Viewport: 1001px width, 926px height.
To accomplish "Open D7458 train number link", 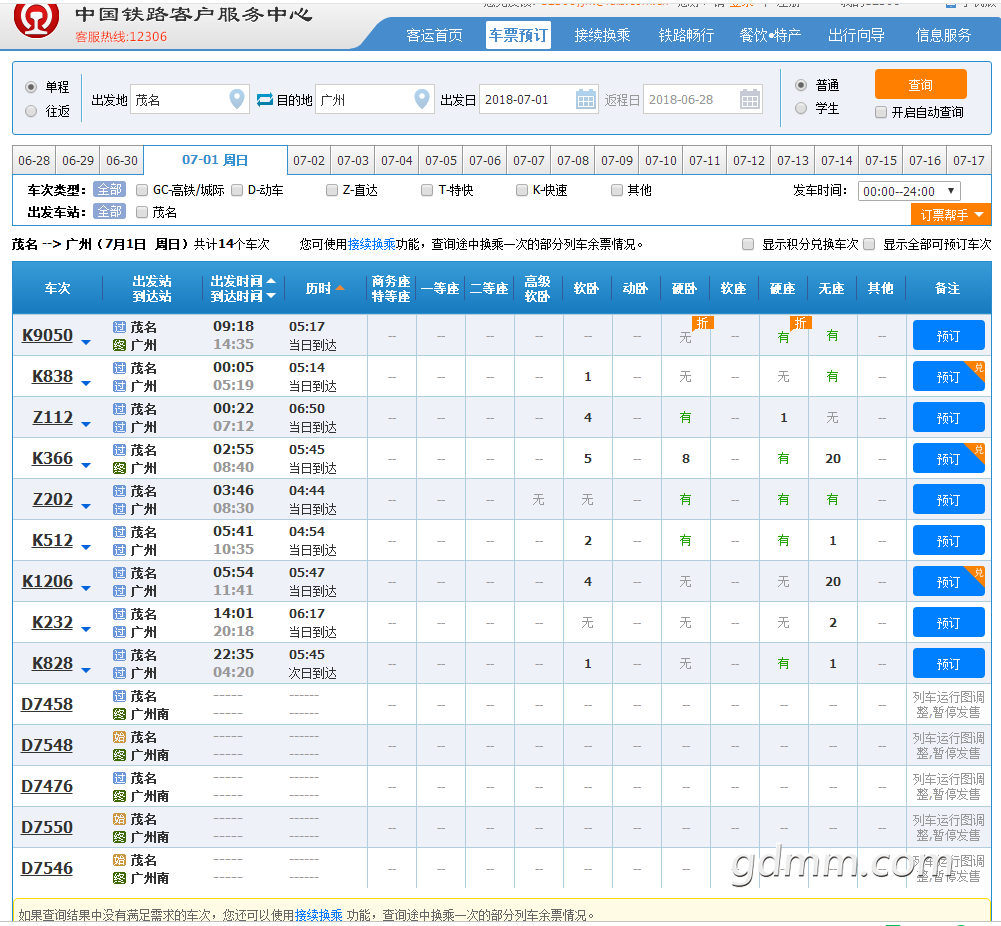I will (47, 704).
